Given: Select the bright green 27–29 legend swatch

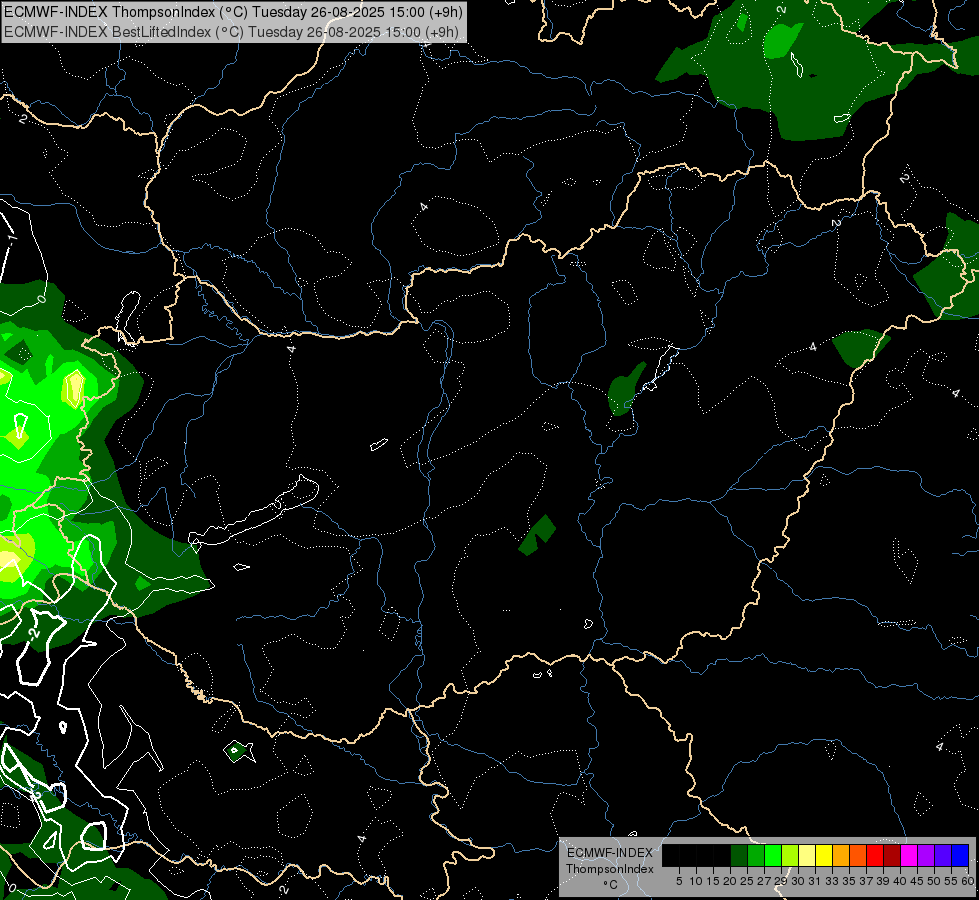Looking at the screenshot, I should 773,855.
